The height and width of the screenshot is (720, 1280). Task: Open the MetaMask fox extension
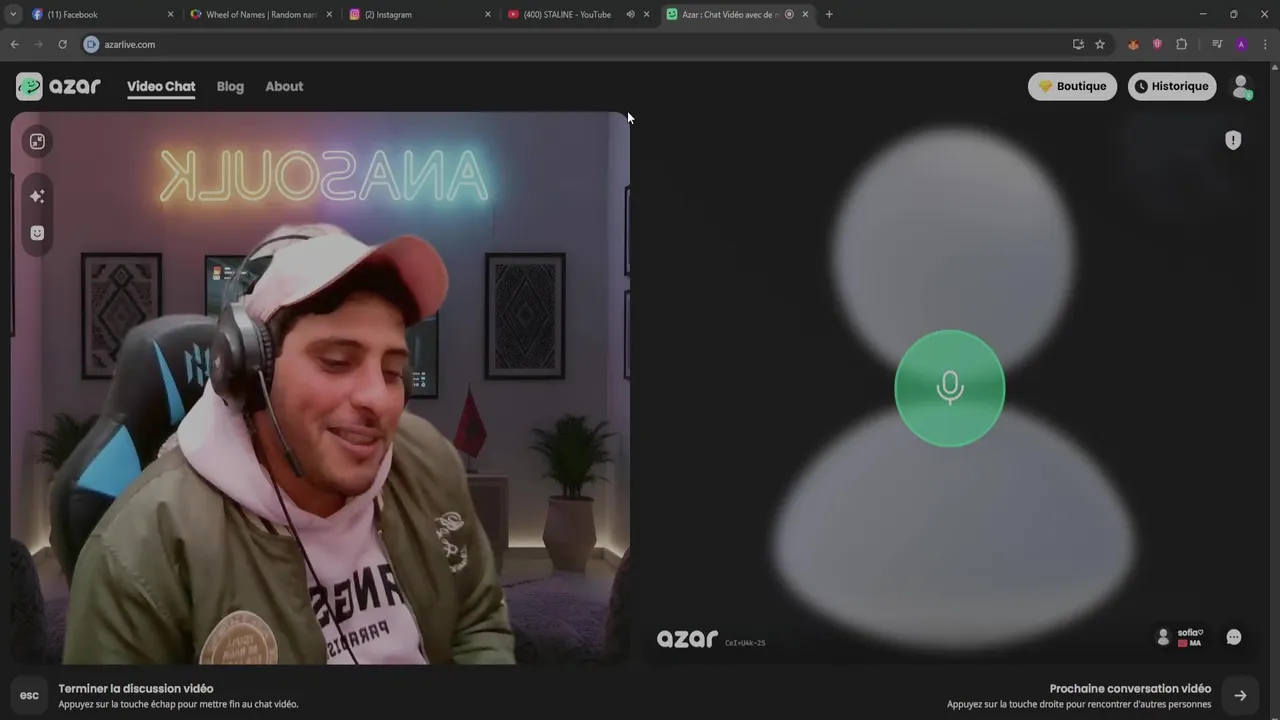coord(1133,44)
